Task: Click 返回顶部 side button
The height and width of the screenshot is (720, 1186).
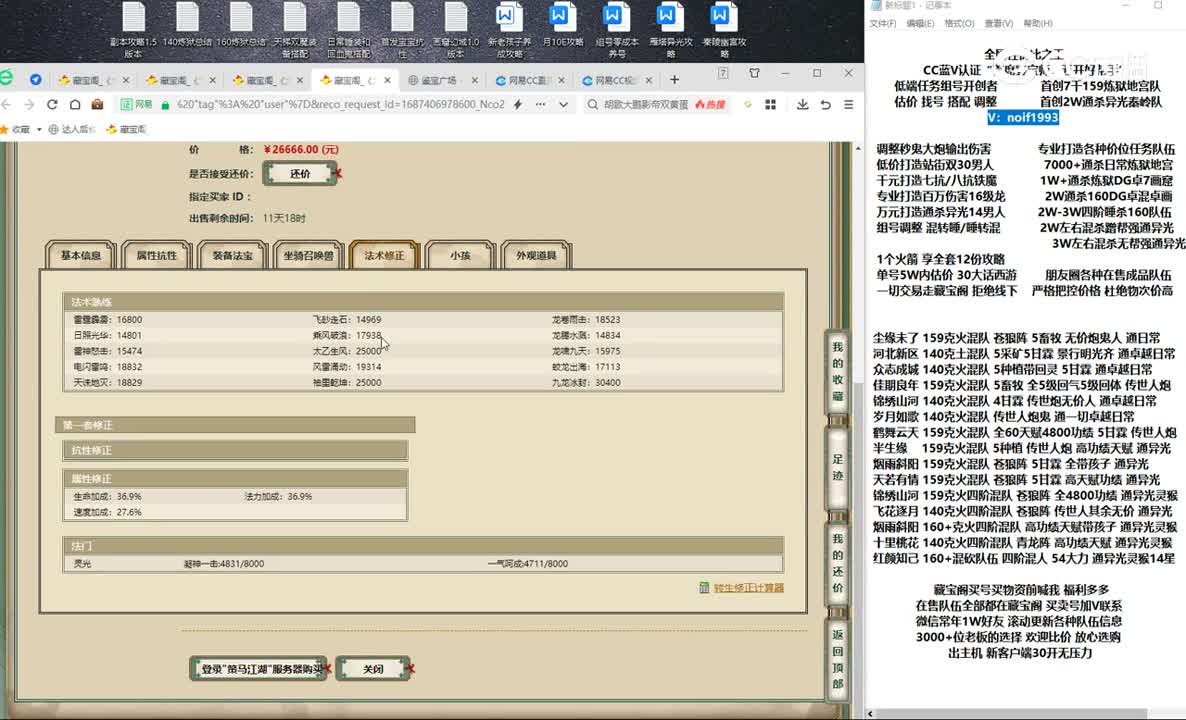Action: click(837, 658)
